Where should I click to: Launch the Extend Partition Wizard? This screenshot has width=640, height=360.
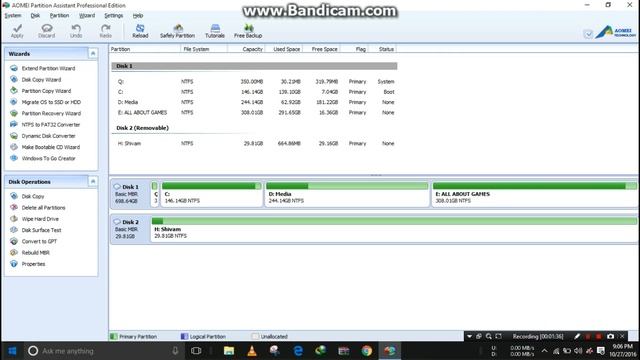point(48,68)
